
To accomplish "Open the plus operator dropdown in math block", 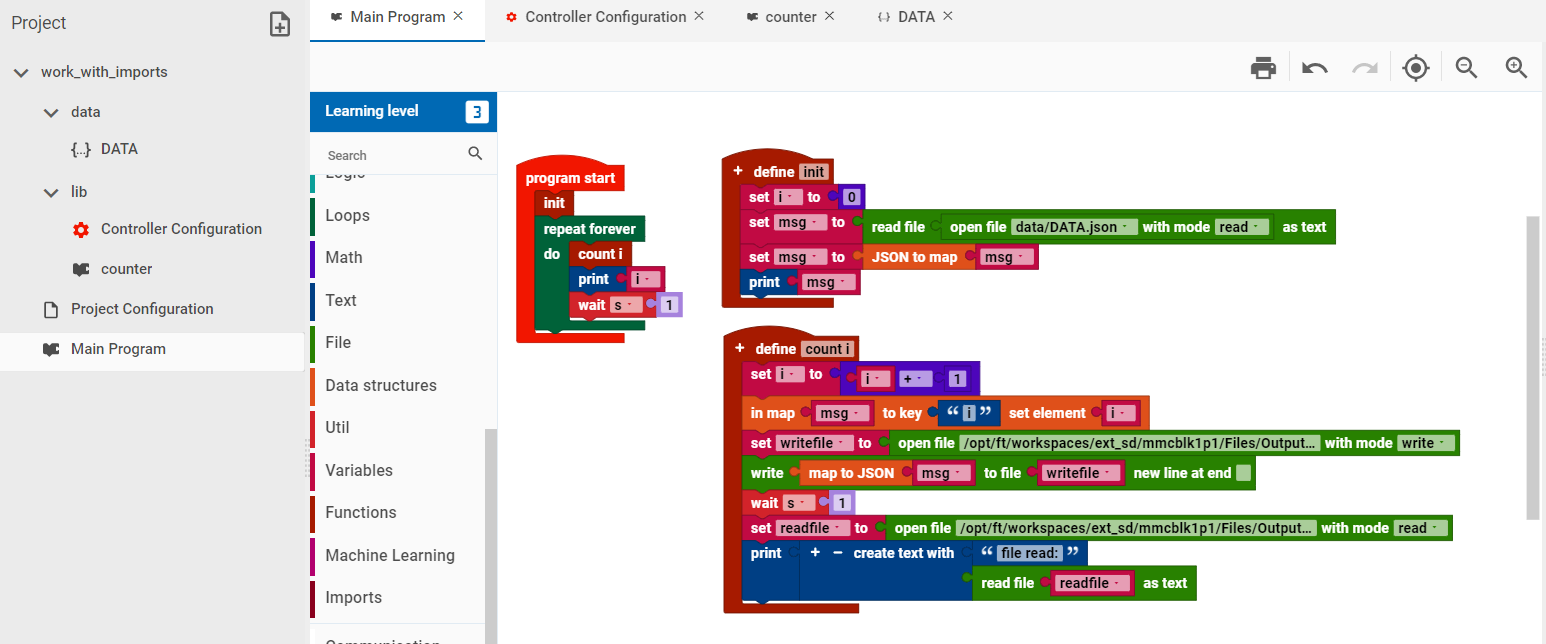I will pos(917,379).
